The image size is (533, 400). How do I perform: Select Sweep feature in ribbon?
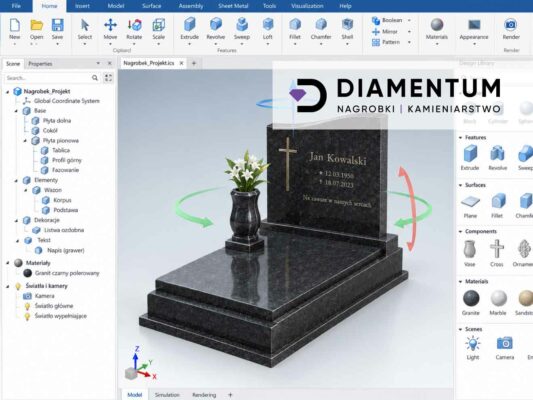pyautogui.click(x=242, y=25)
